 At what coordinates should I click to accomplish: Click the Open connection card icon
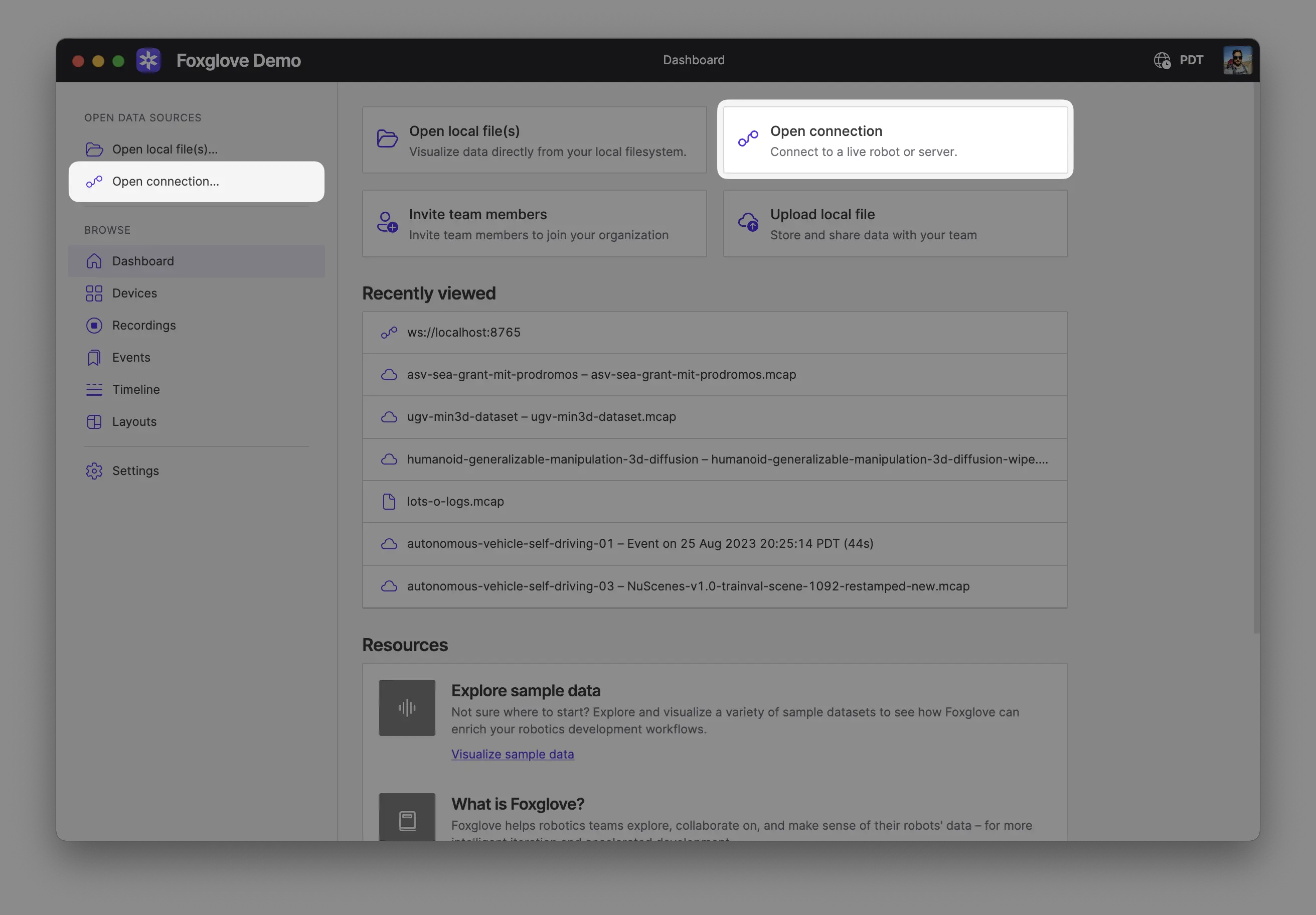pyautogui.click(x=748, y=139)
